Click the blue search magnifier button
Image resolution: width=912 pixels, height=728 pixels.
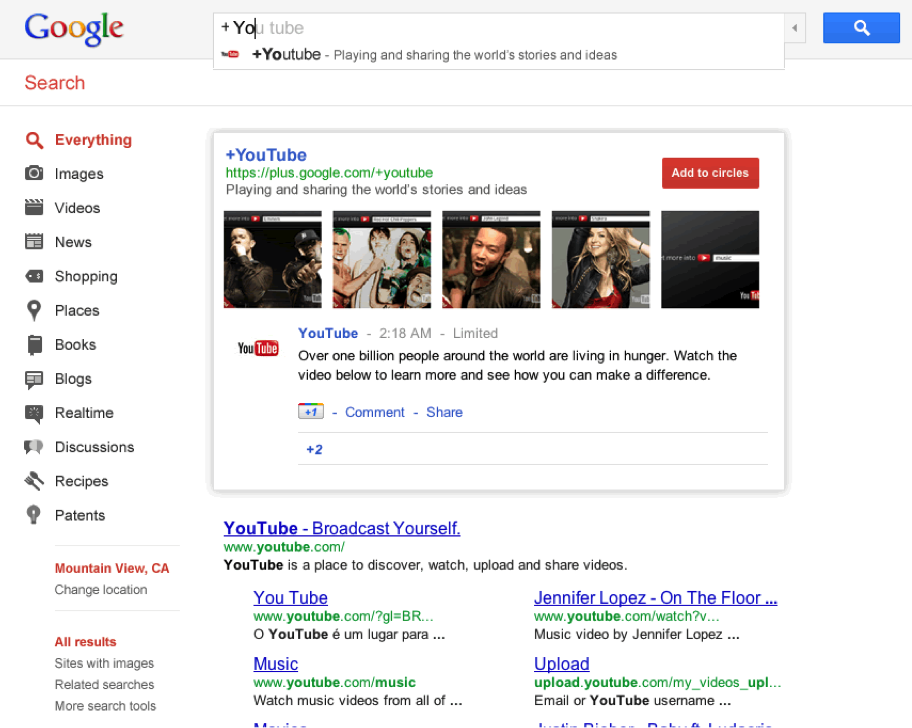point(861,27)
